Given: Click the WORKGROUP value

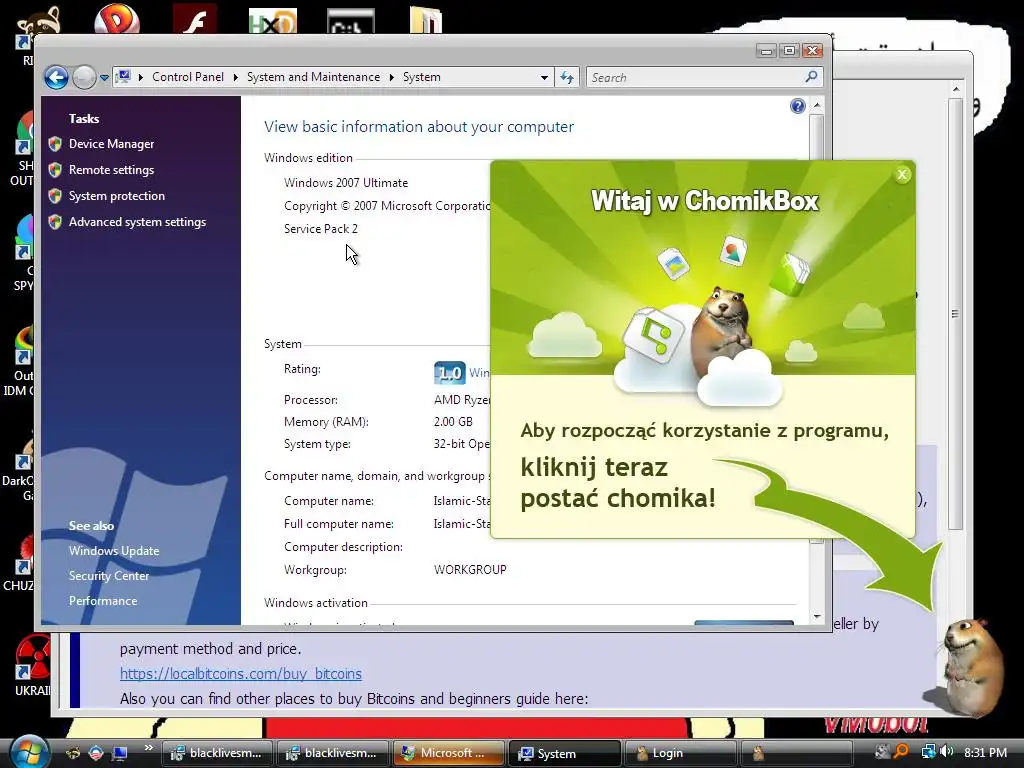Looking at the screenshot, I should (470, 569).
